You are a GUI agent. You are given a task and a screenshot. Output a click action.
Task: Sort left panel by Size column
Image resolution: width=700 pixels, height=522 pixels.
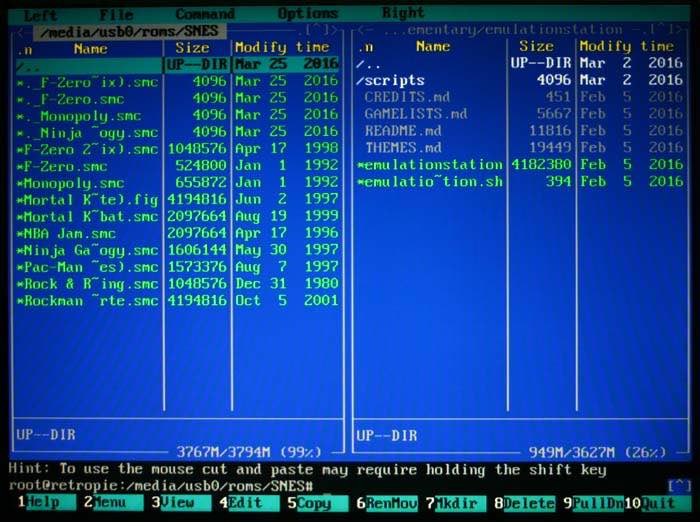click(x=192, y=48)
